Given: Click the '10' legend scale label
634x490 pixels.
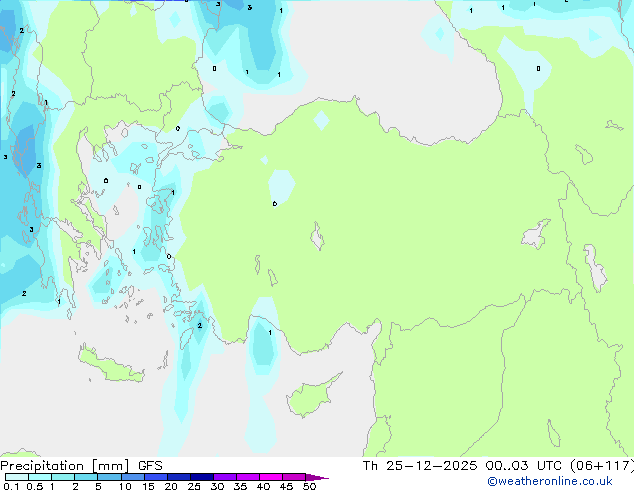Looking at the screenshot, I should coord(125,486).
